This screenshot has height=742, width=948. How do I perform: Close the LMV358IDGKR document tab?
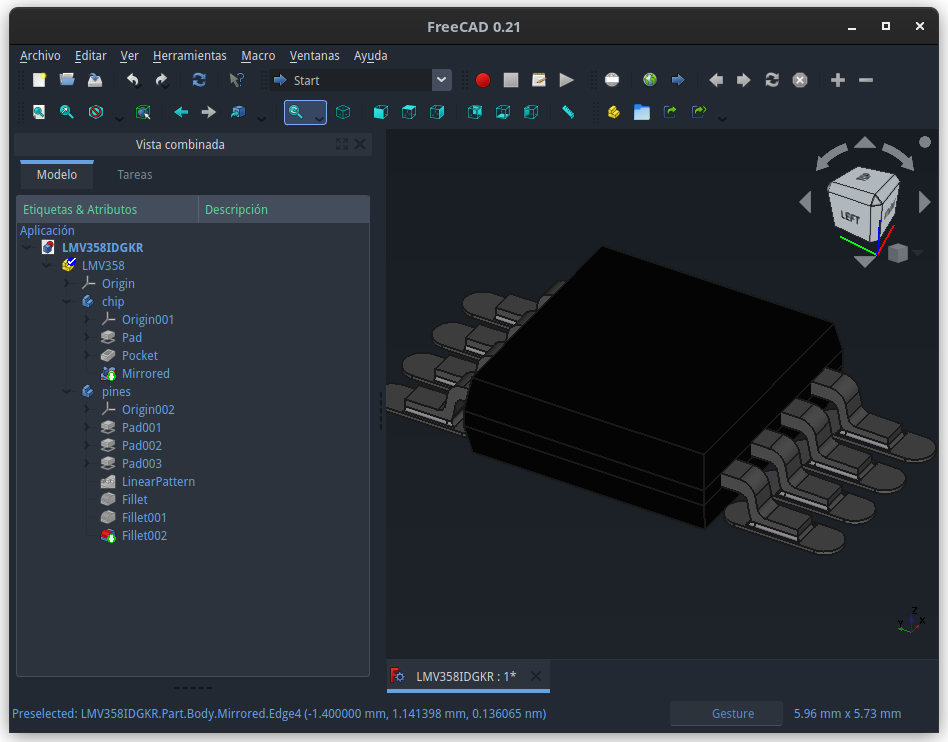pyautogui.click(x=536, y=676)
